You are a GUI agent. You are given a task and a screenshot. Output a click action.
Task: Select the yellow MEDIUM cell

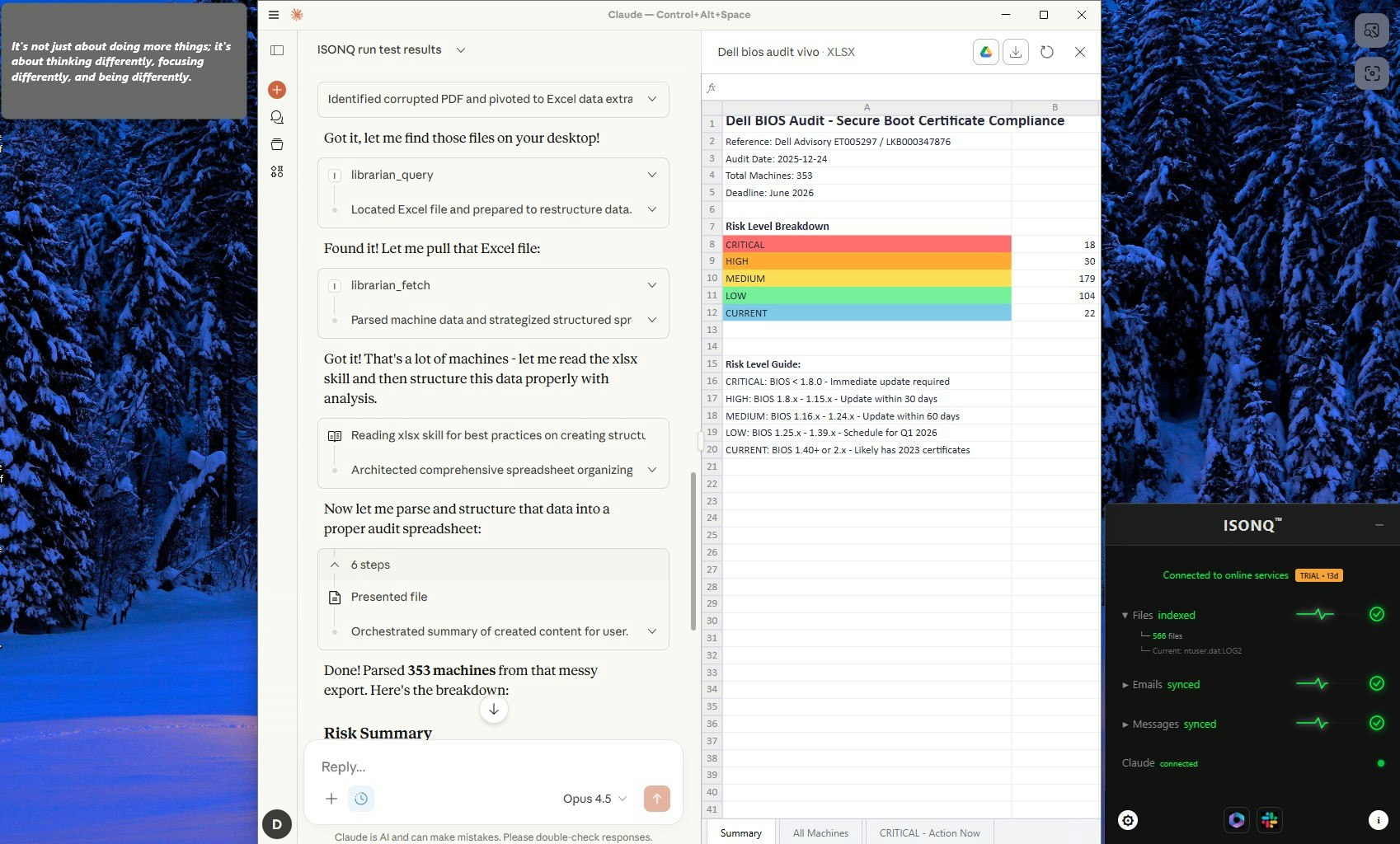pos(867,279)
